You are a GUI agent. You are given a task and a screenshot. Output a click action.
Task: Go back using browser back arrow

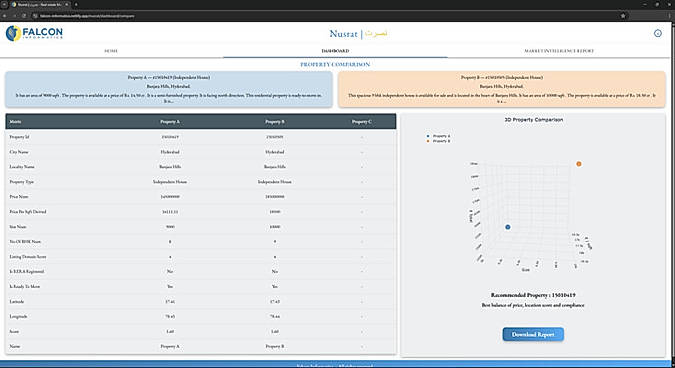point(4,16)
